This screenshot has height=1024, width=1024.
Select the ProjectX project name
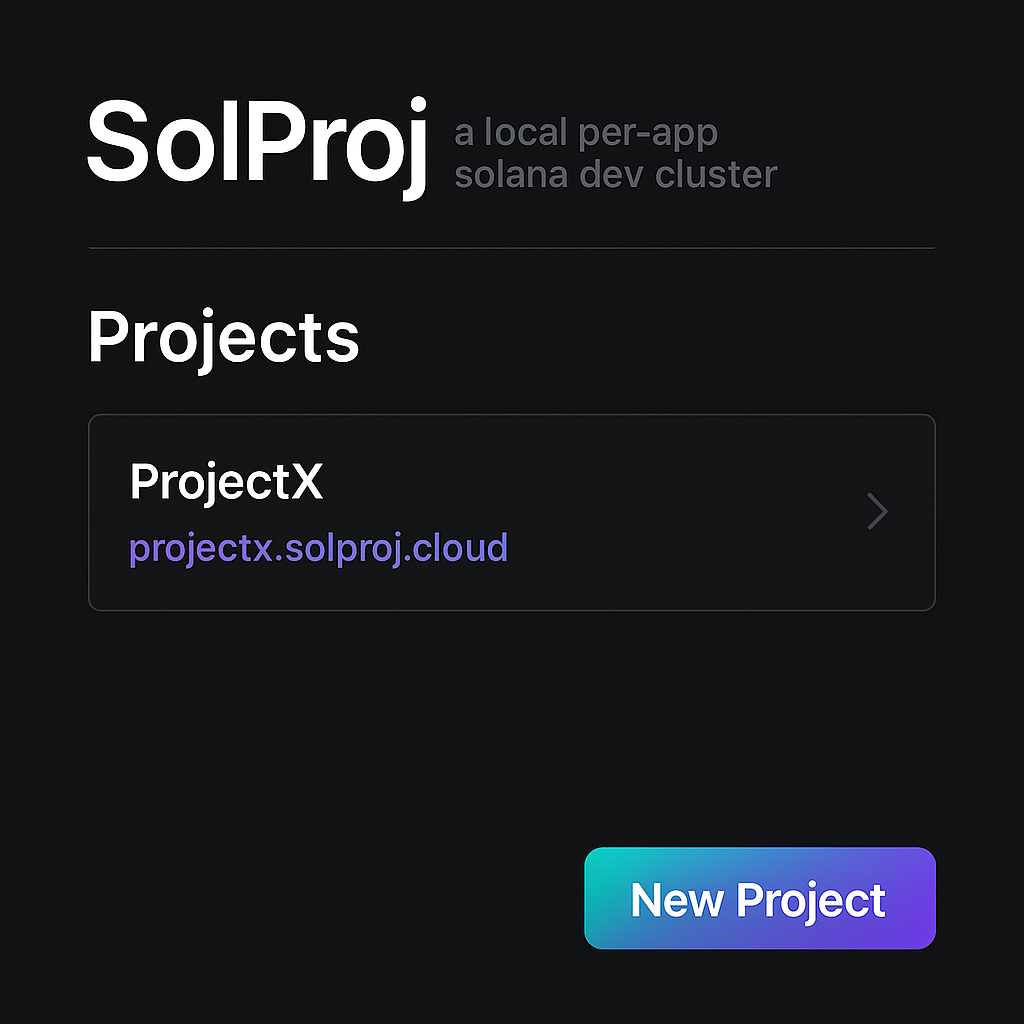226,483
